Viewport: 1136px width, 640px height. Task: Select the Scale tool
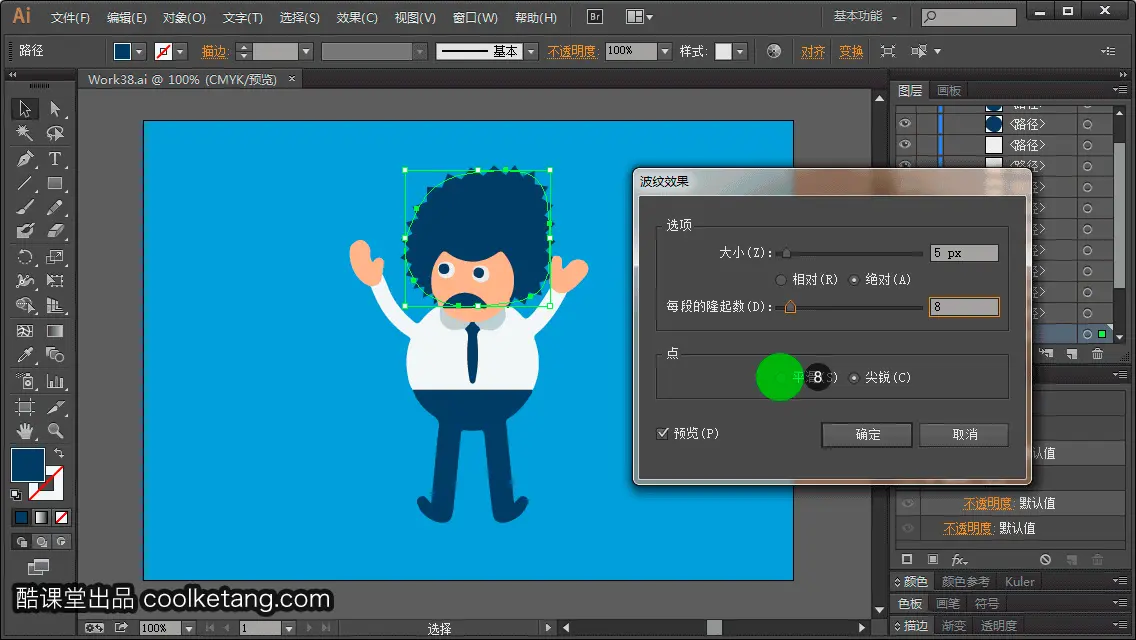coord(55,257)
